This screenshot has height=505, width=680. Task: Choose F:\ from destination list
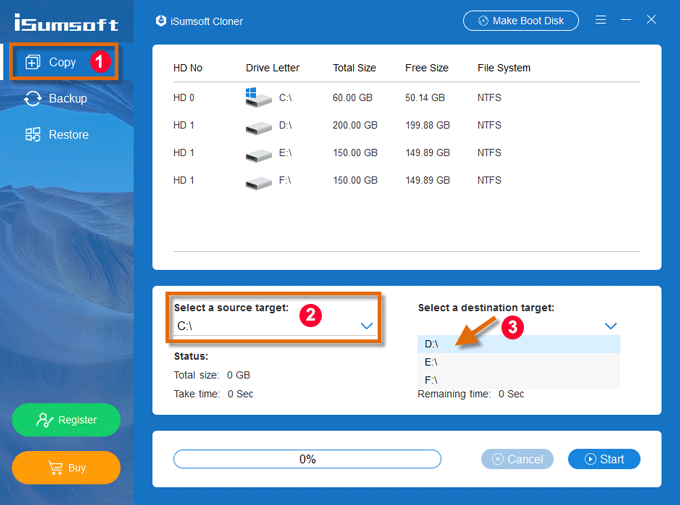[x=519, y=380]
